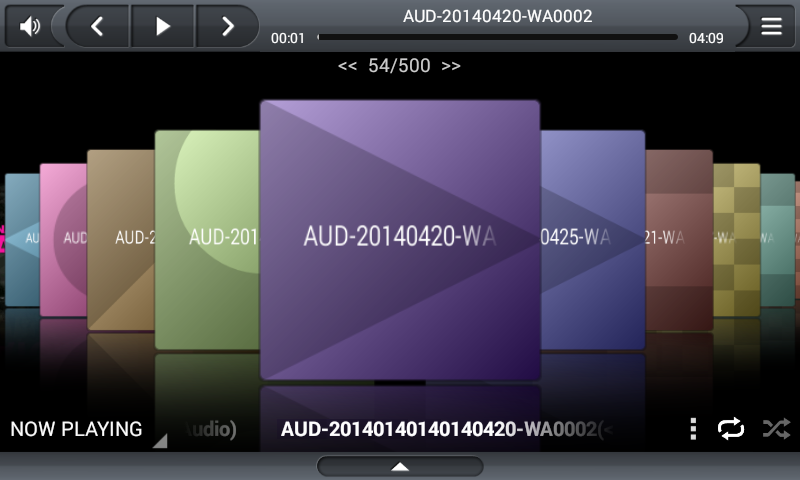Select the brown 21-WA album cover

[679, 240]
